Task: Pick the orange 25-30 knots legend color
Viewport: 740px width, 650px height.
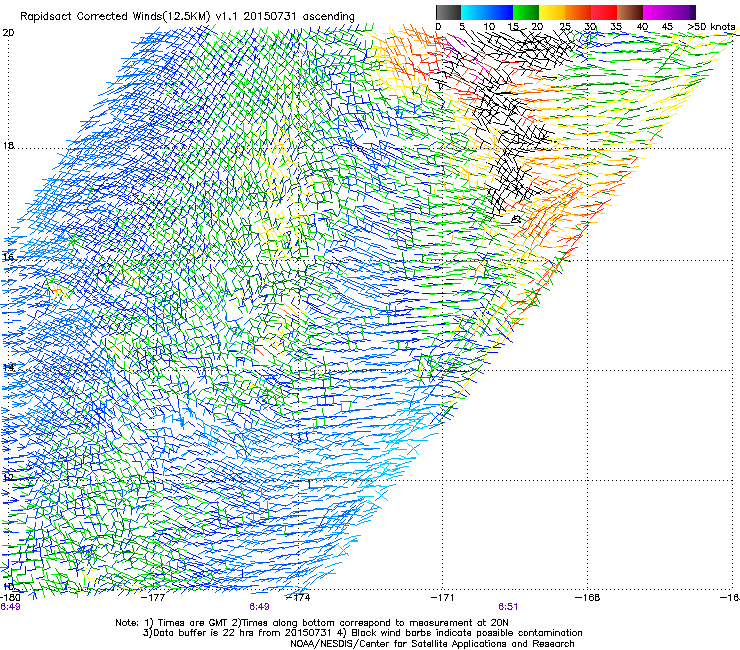Action: [x=578, y=12]
